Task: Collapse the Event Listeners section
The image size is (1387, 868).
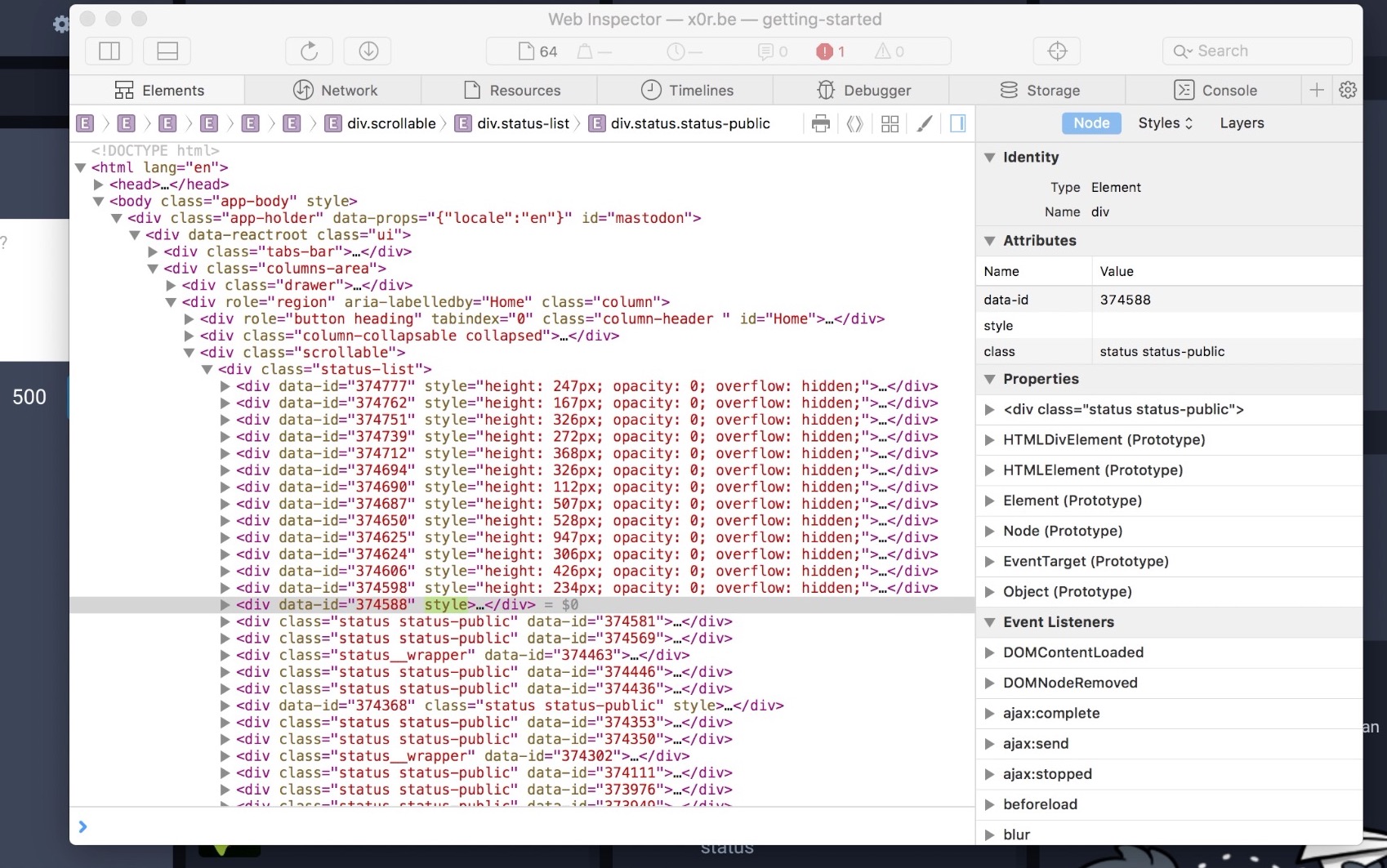Action: [989, 622]
